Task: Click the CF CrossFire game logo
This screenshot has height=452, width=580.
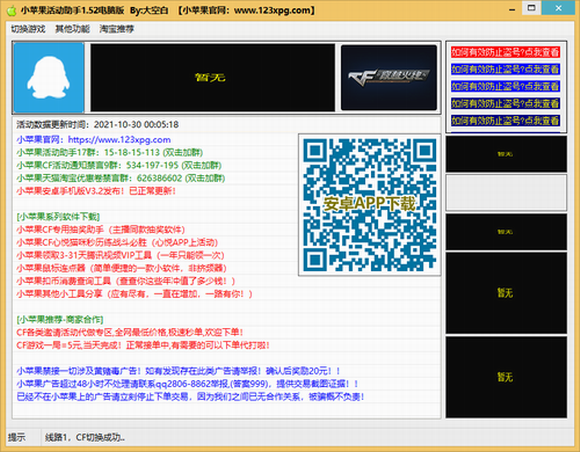Action: pyautogui.click(x=389, y=78)
